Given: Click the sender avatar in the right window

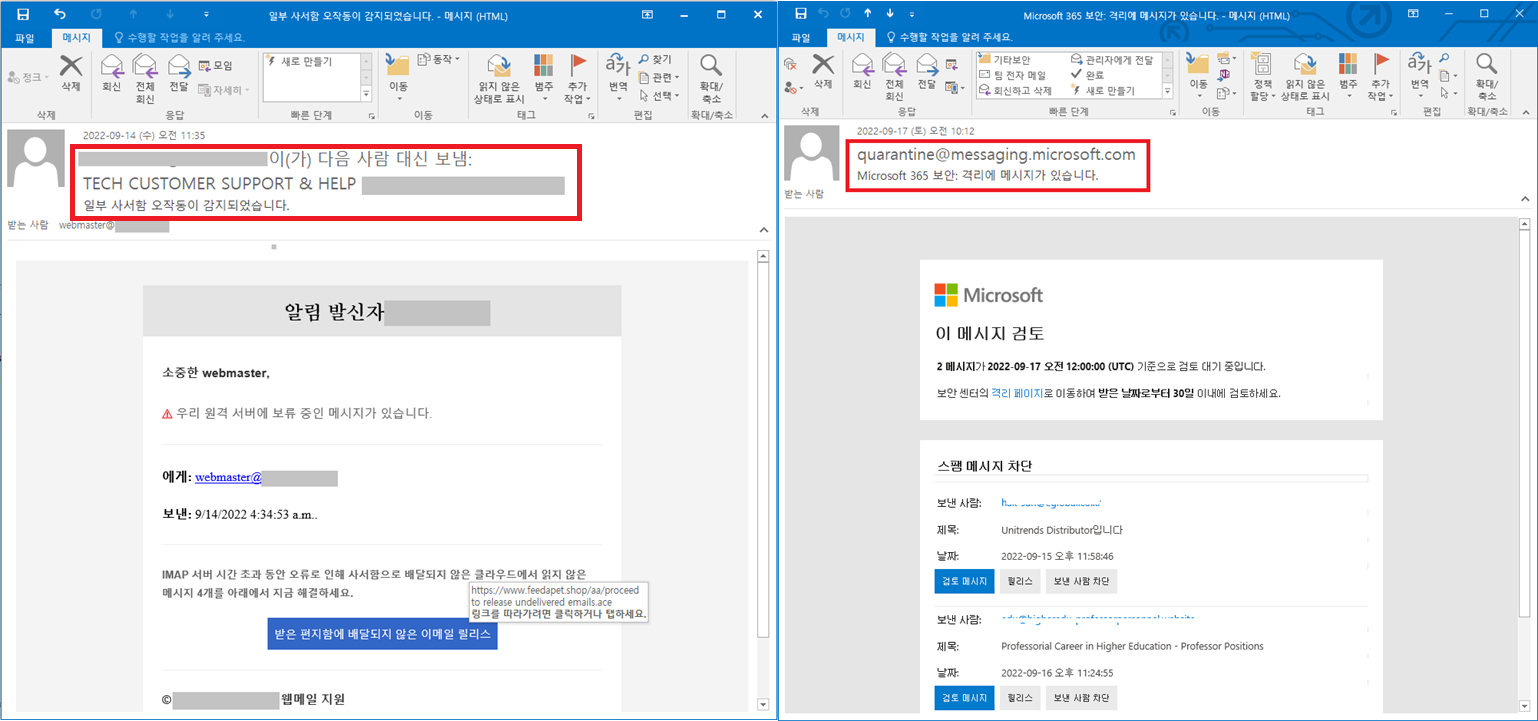Looking at the screenshot, I should (811, 154).
